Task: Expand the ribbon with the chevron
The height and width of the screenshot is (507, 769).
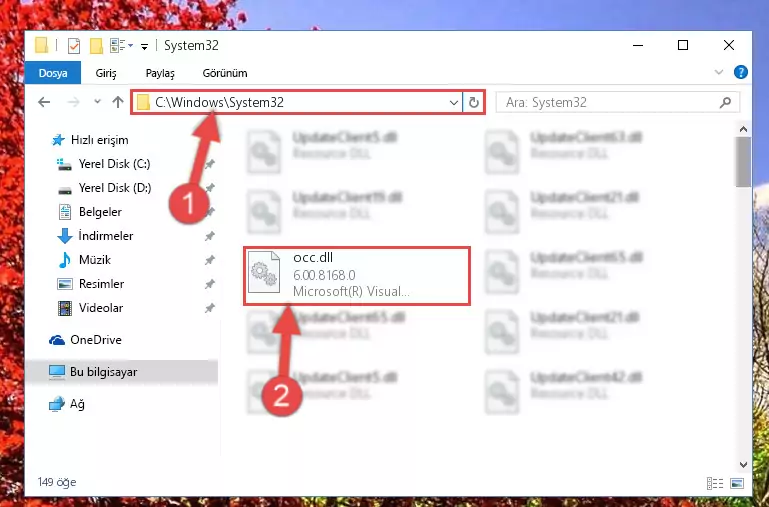Action: [x=718, y=73]
